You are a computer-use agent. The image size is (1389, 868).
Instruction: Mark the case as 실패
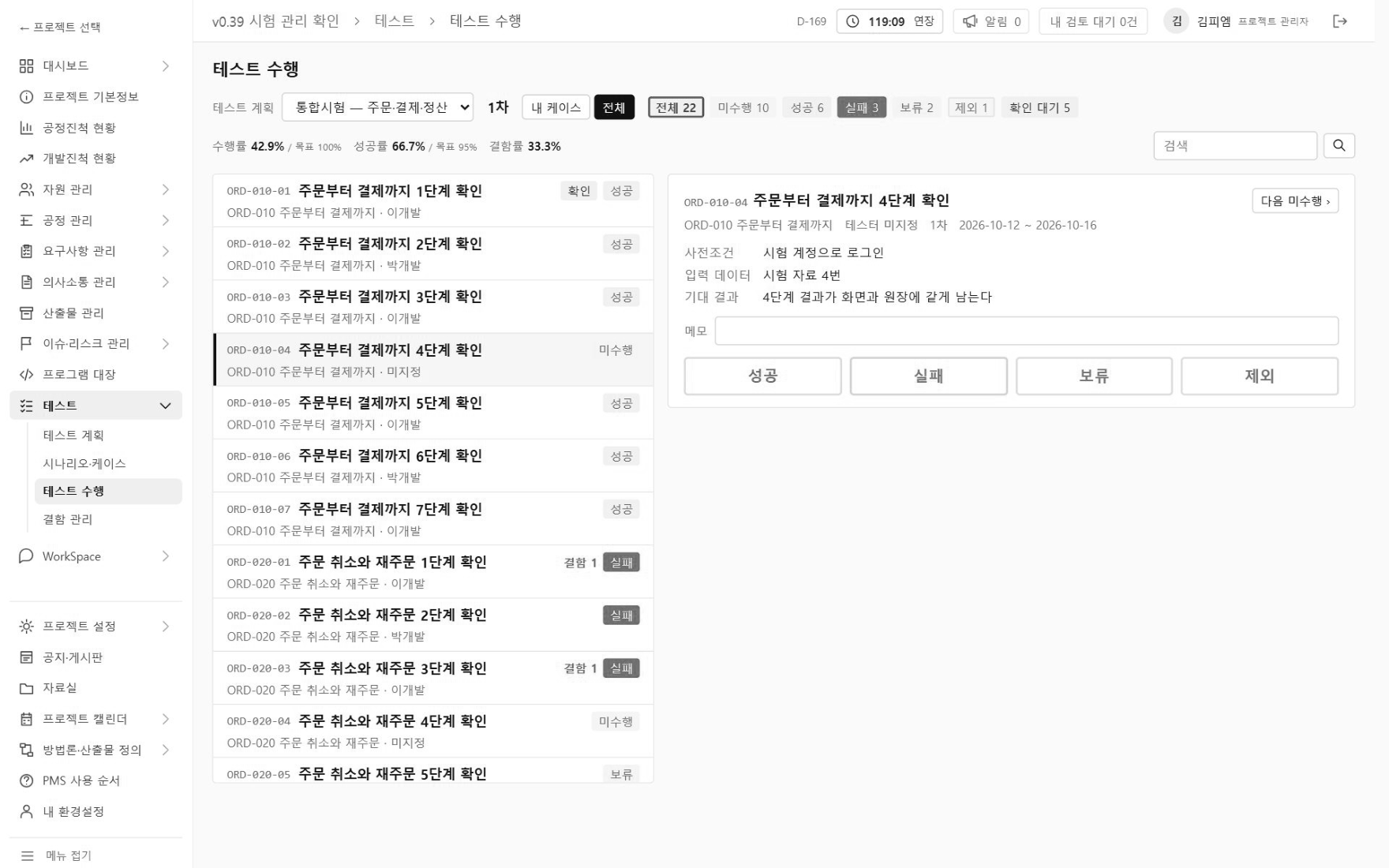click(928, 376)
